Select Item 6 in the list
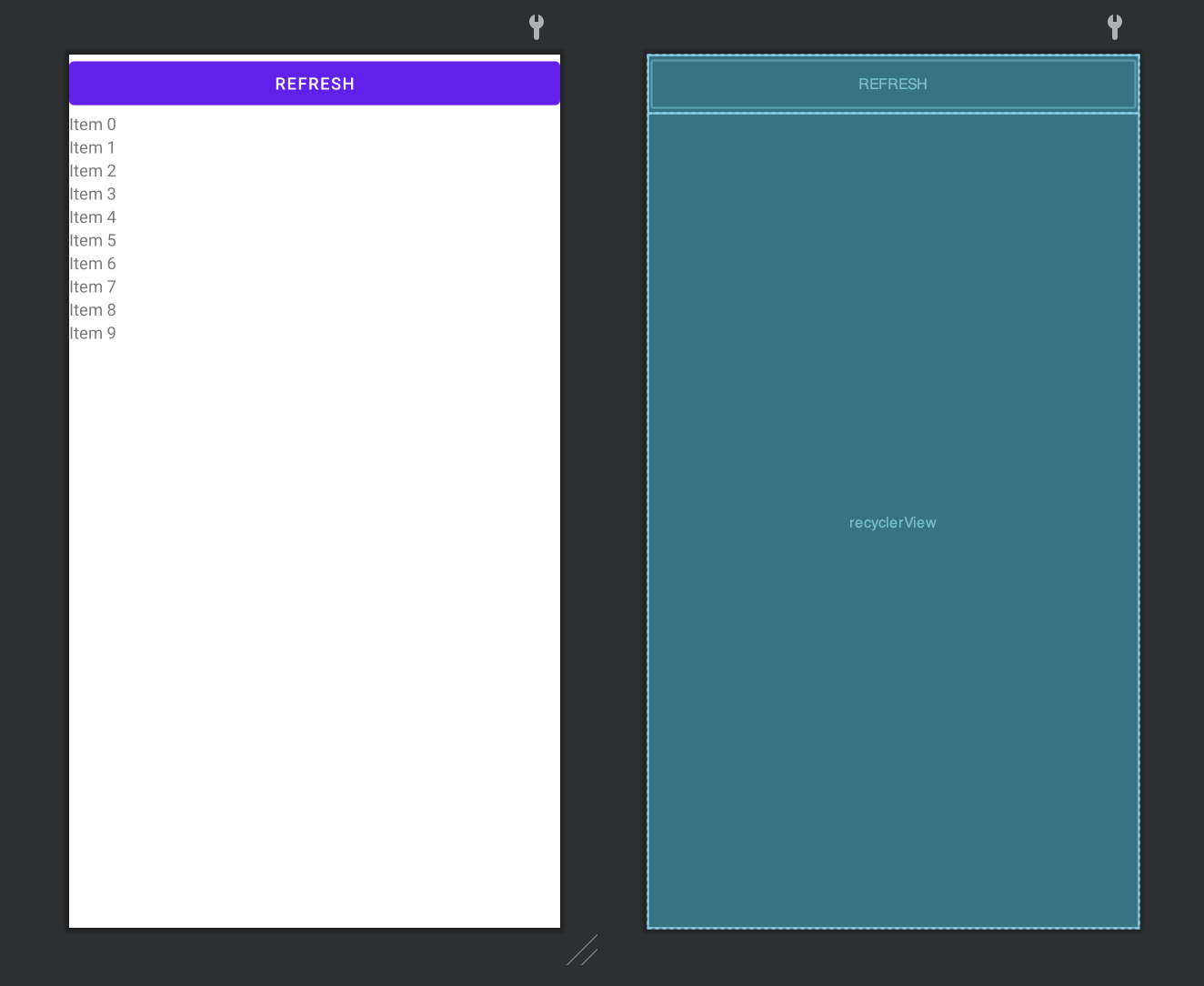Image resolution: width=1204 pixels, height=986 pixels. pyautogui.click(x=93, y=264)
